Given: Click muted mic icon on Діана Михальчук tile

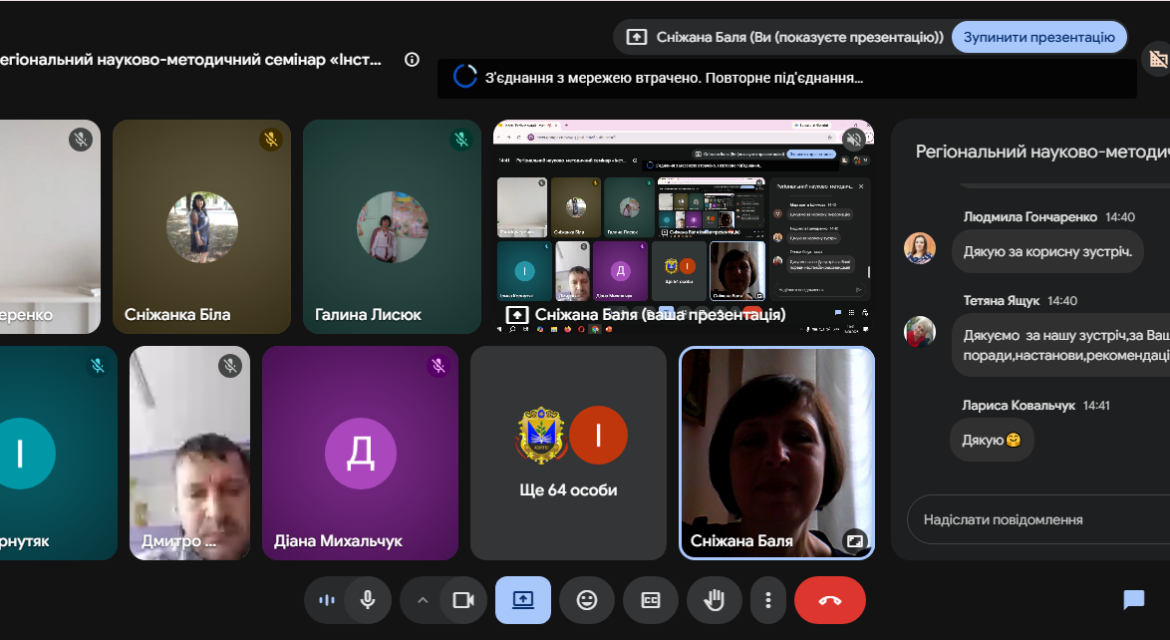Looking at the screenshot, I should (x=438, y=366).
